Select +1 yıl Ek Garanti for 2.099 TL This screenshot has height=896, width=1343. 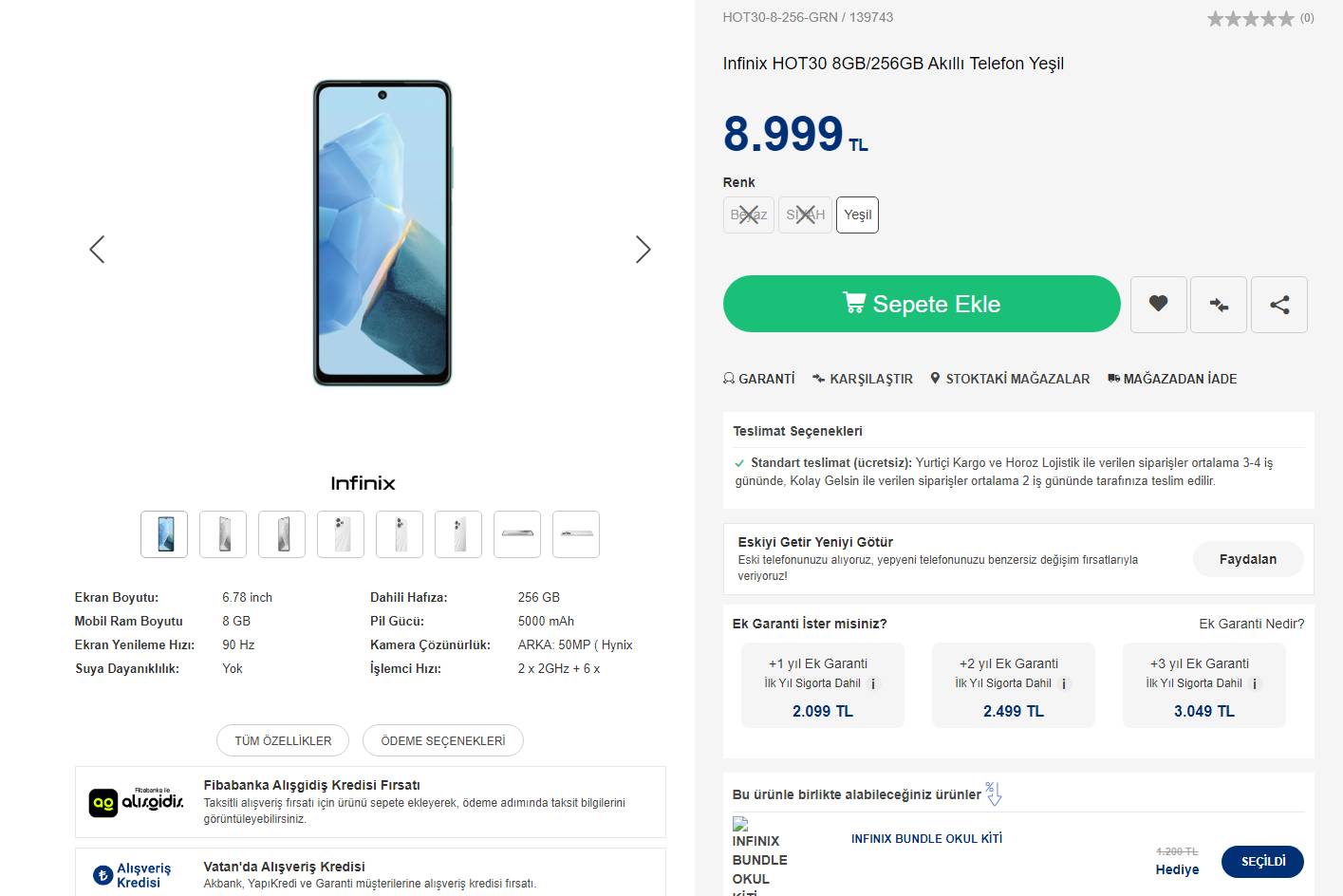pos(822,687)
